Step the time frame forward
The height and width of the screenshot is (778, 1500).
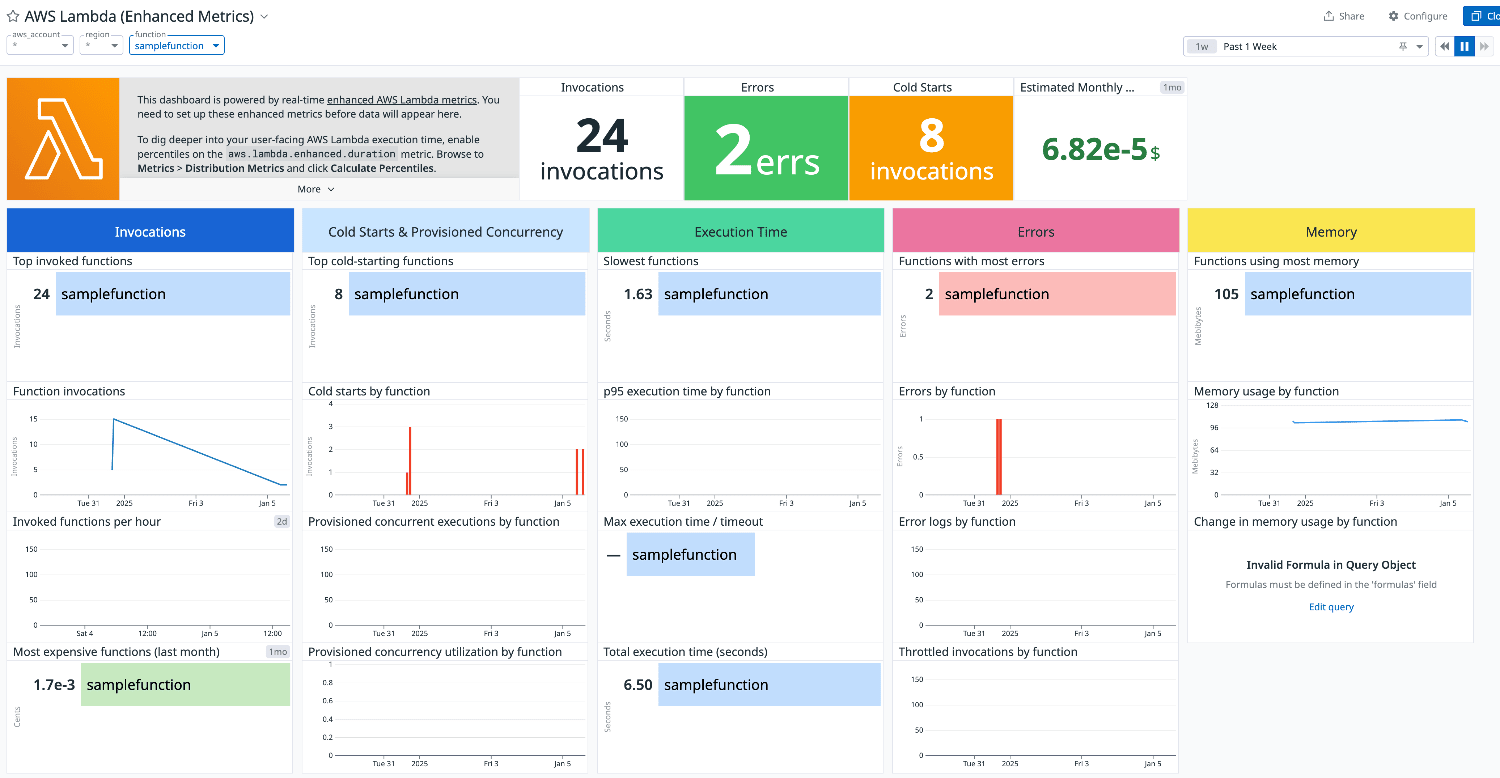coord(1484,46)
